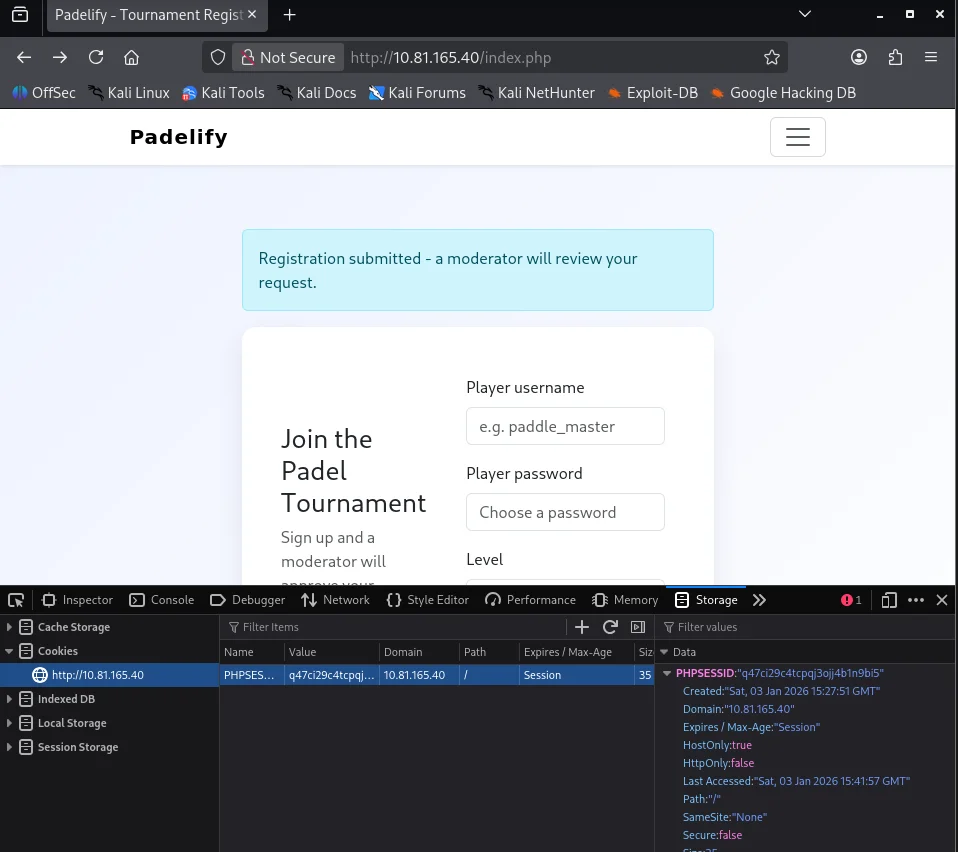Select the PHPSESSID cookie row
The height and width of the screenshot is (852, 958).
pos(436,675)
